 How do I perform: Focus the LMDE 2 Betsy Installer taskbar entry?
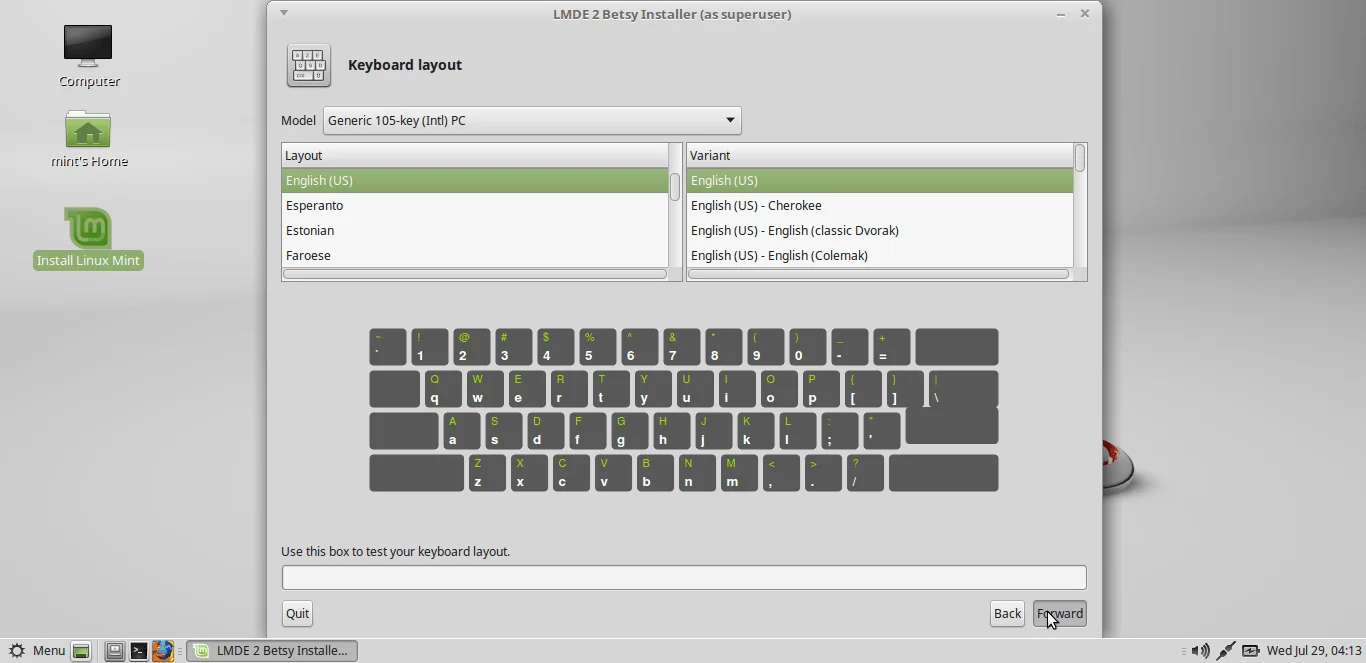tap(272, 650)
